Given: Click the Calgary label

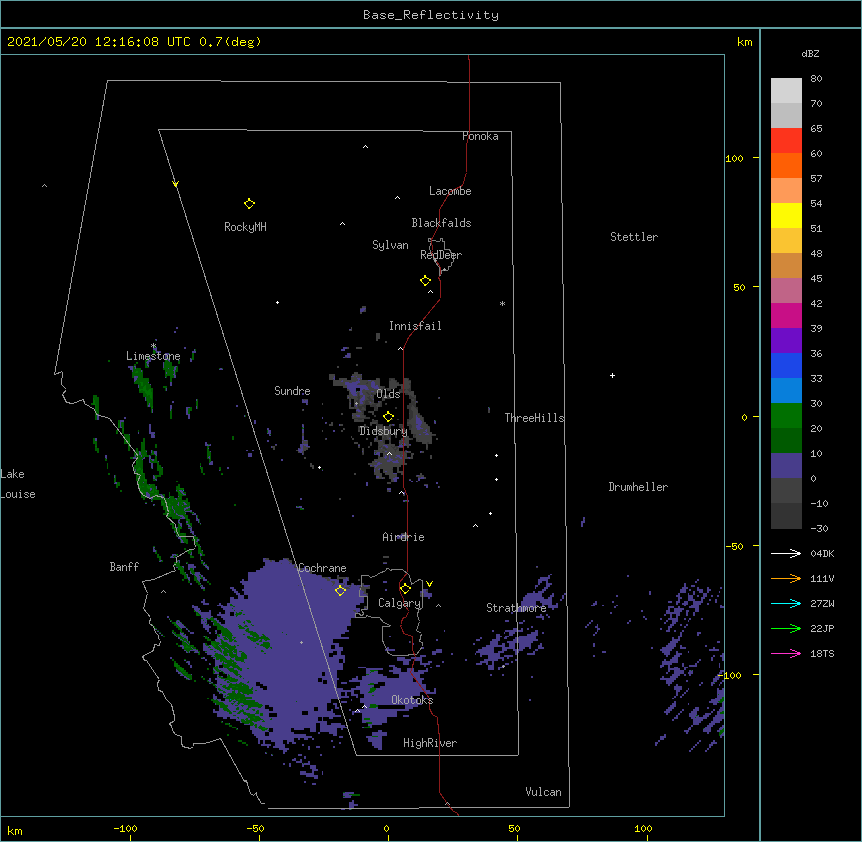Looking at the screenshot, I should coord(399,603).
